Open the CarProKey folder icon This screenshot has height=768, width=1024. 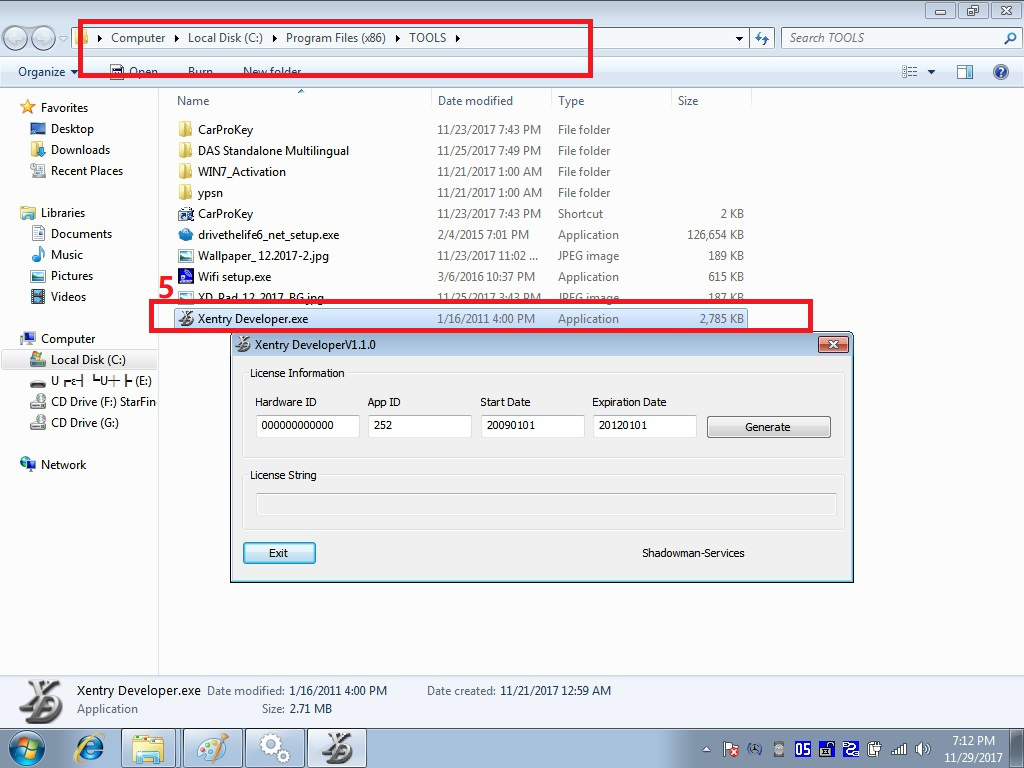tap(185, 130)
